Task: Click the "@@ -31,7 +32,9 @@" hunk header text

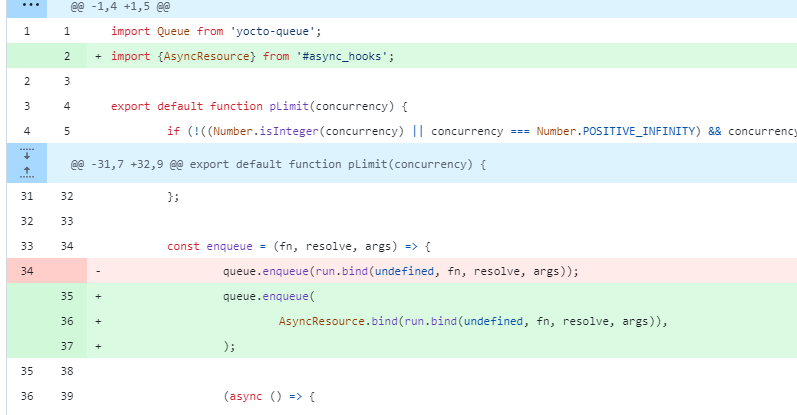Action: coord(277,163)
